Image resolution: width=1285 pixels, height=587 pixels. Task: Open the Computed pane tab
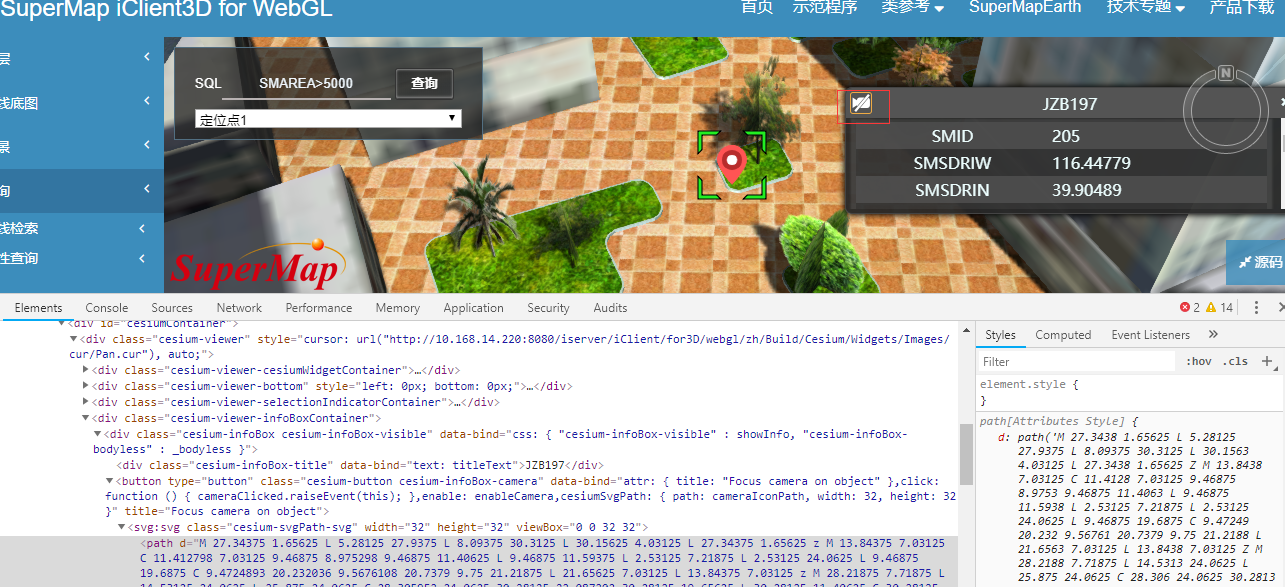1063,335
